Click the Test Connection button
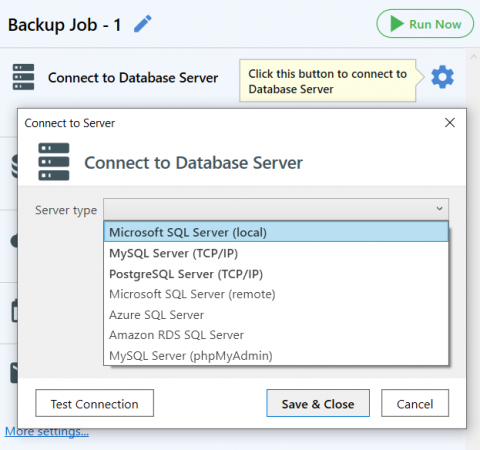This screenshot has width=480, height=450. pos(95,403)
